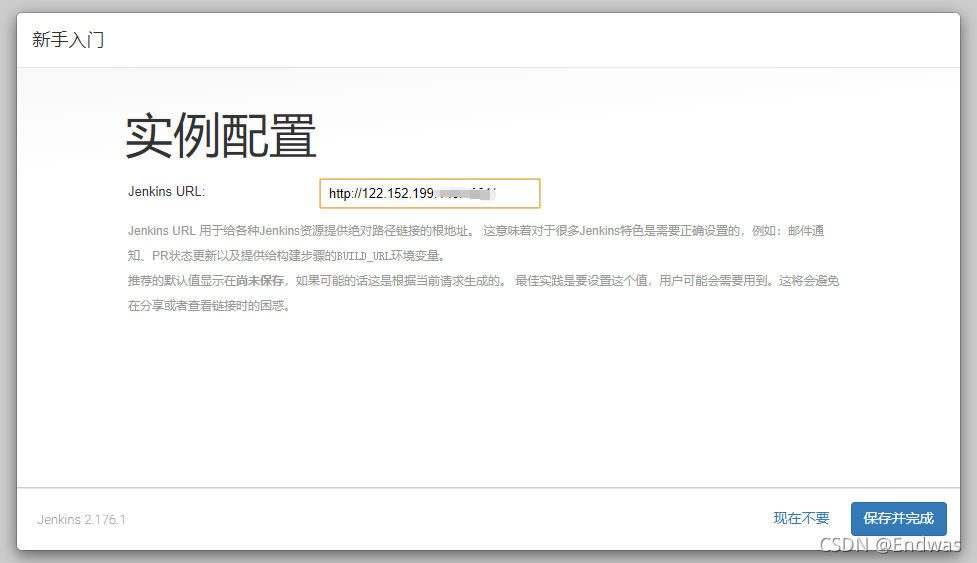
Task: Click the last line 在分享或者查看链接时的困惑
Action: [x=209, y=306]
